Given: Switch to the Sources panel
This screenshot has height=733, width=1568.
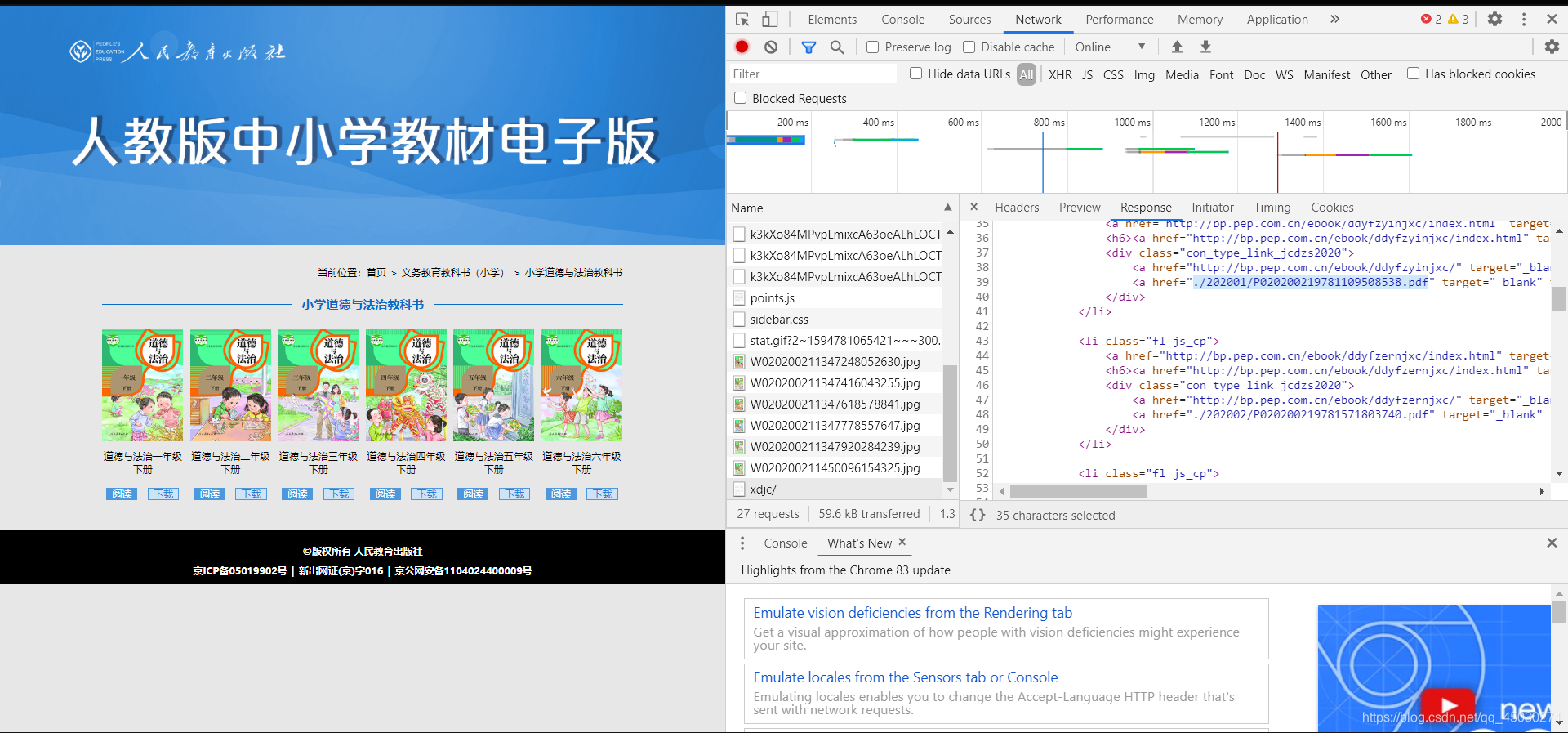Looking at the screenshot, I should pos(969,20).
